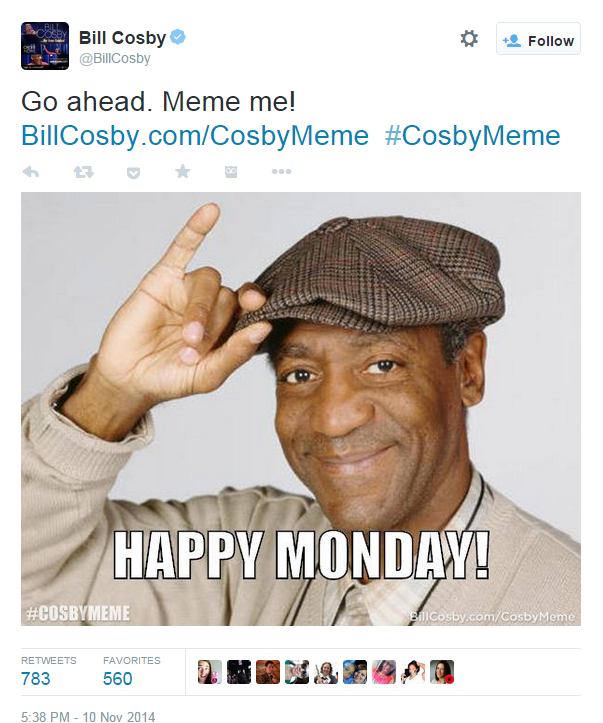This screenshot has height=723, width=603.
Task: Click the reply arrow icon
Action: tap(31, 172)
